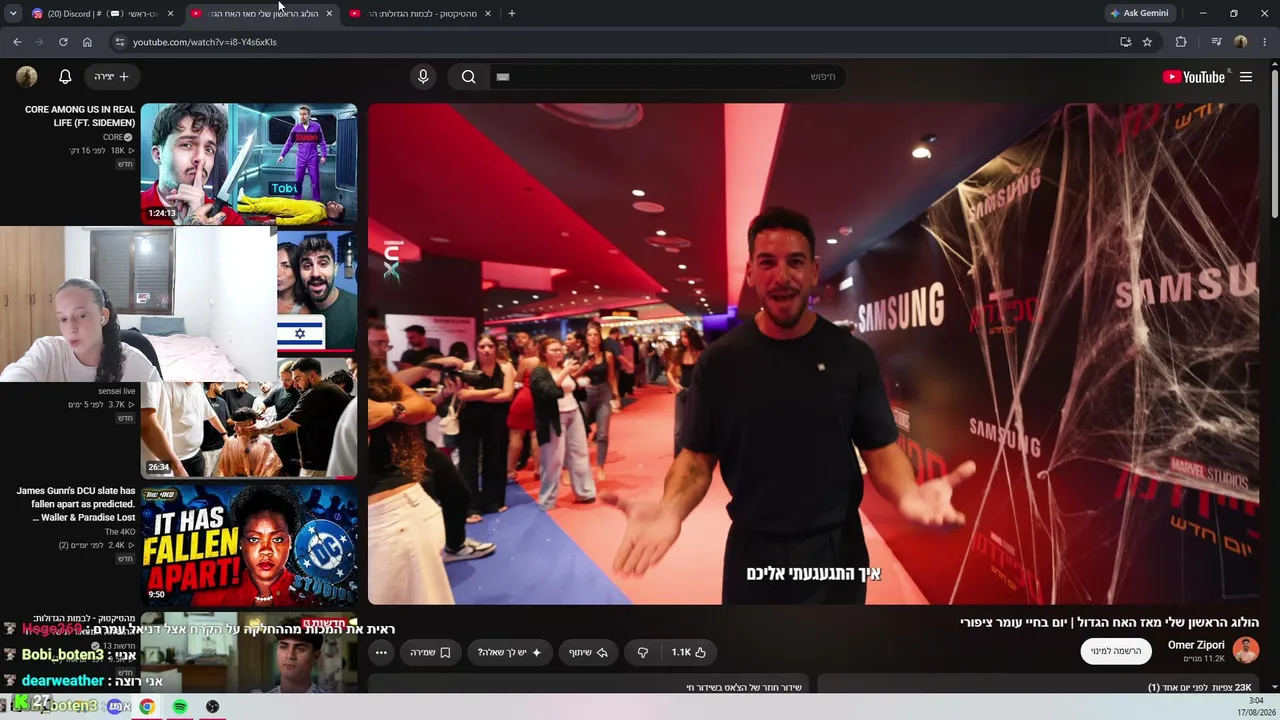Focus the YouTube search field
The width and height of the screenshot is (1280, 720).
(x=665, y=76)
